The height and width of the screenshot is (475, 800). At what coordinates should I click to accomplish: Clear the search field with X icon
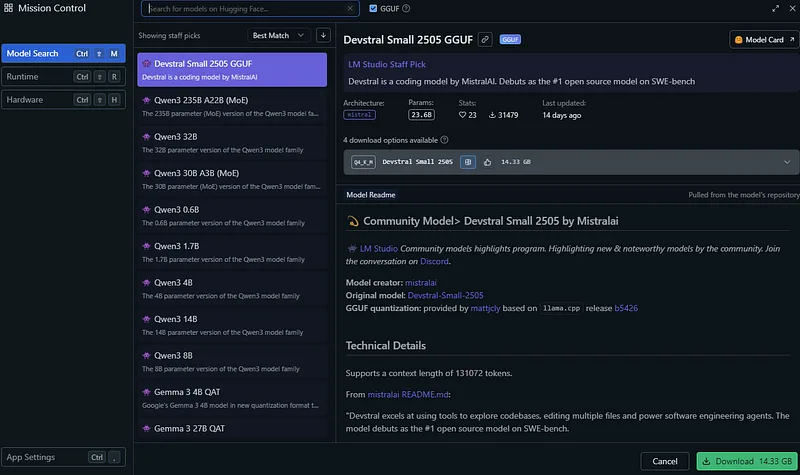click(x=350, y=9)
